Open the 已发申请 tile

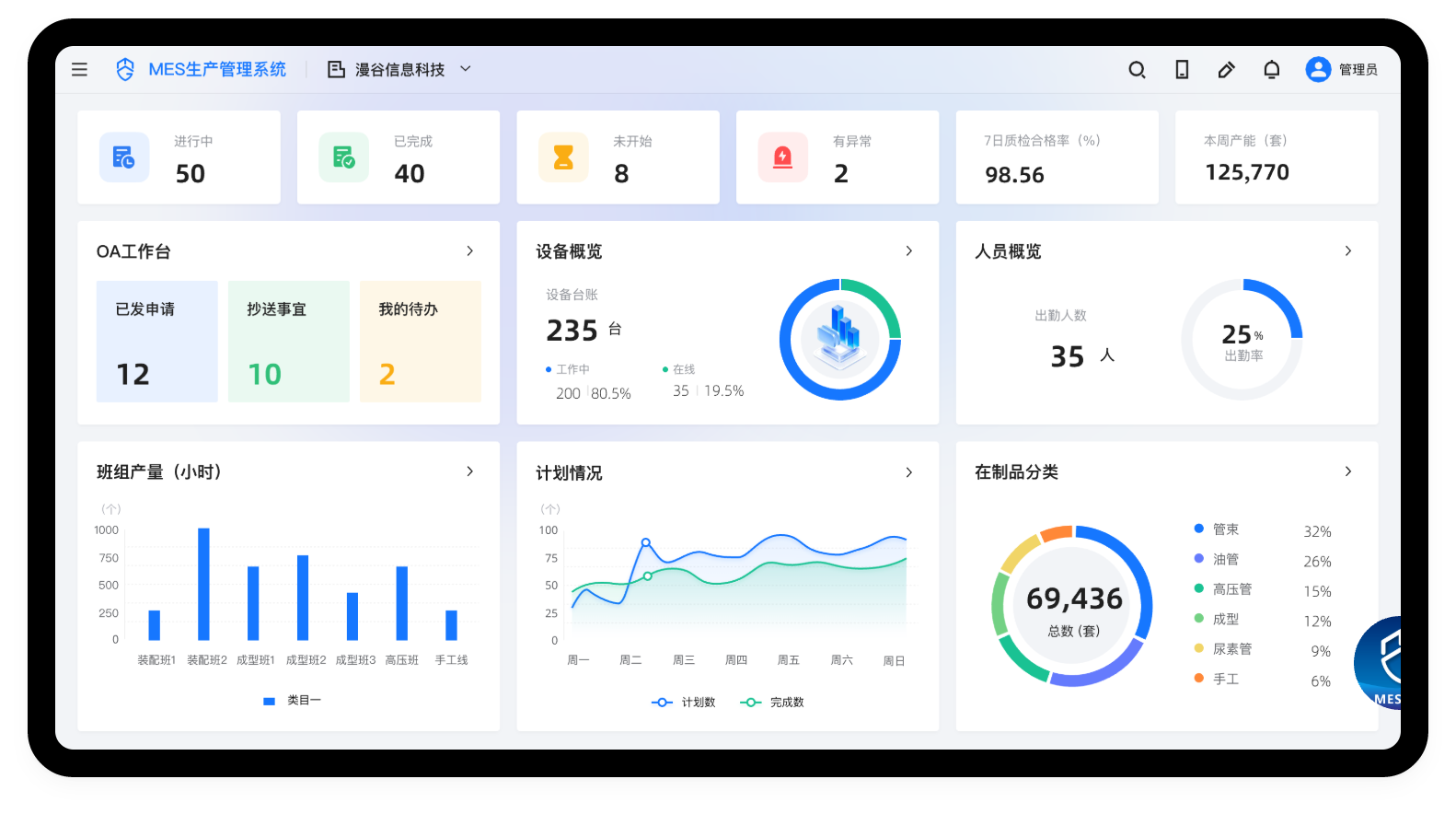pos(156,342)
